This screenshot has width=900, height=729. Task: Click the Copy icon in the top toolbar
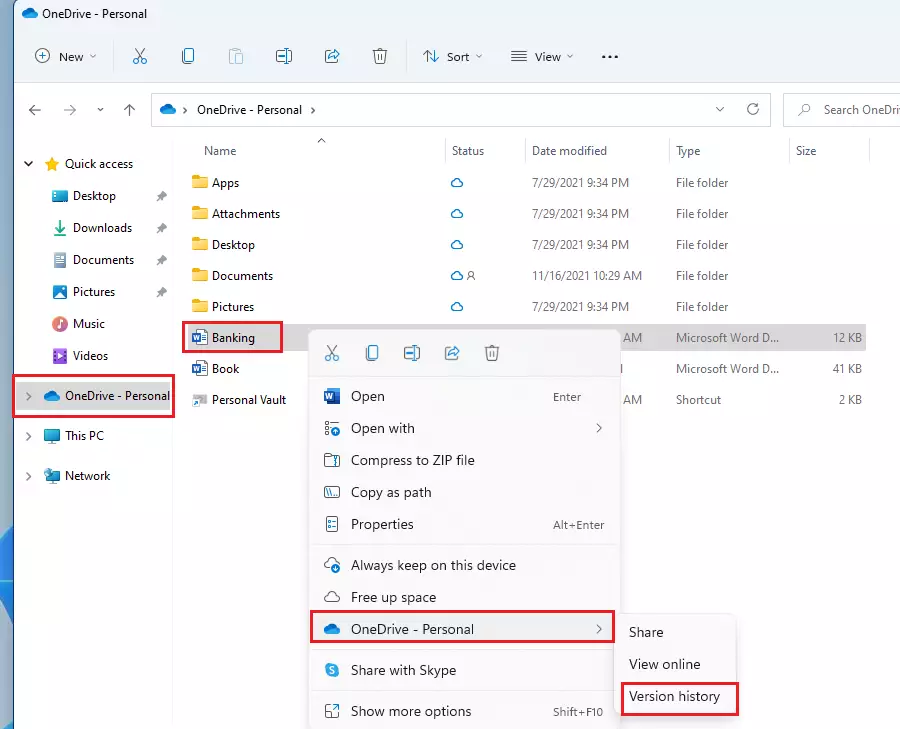point(188,56)
